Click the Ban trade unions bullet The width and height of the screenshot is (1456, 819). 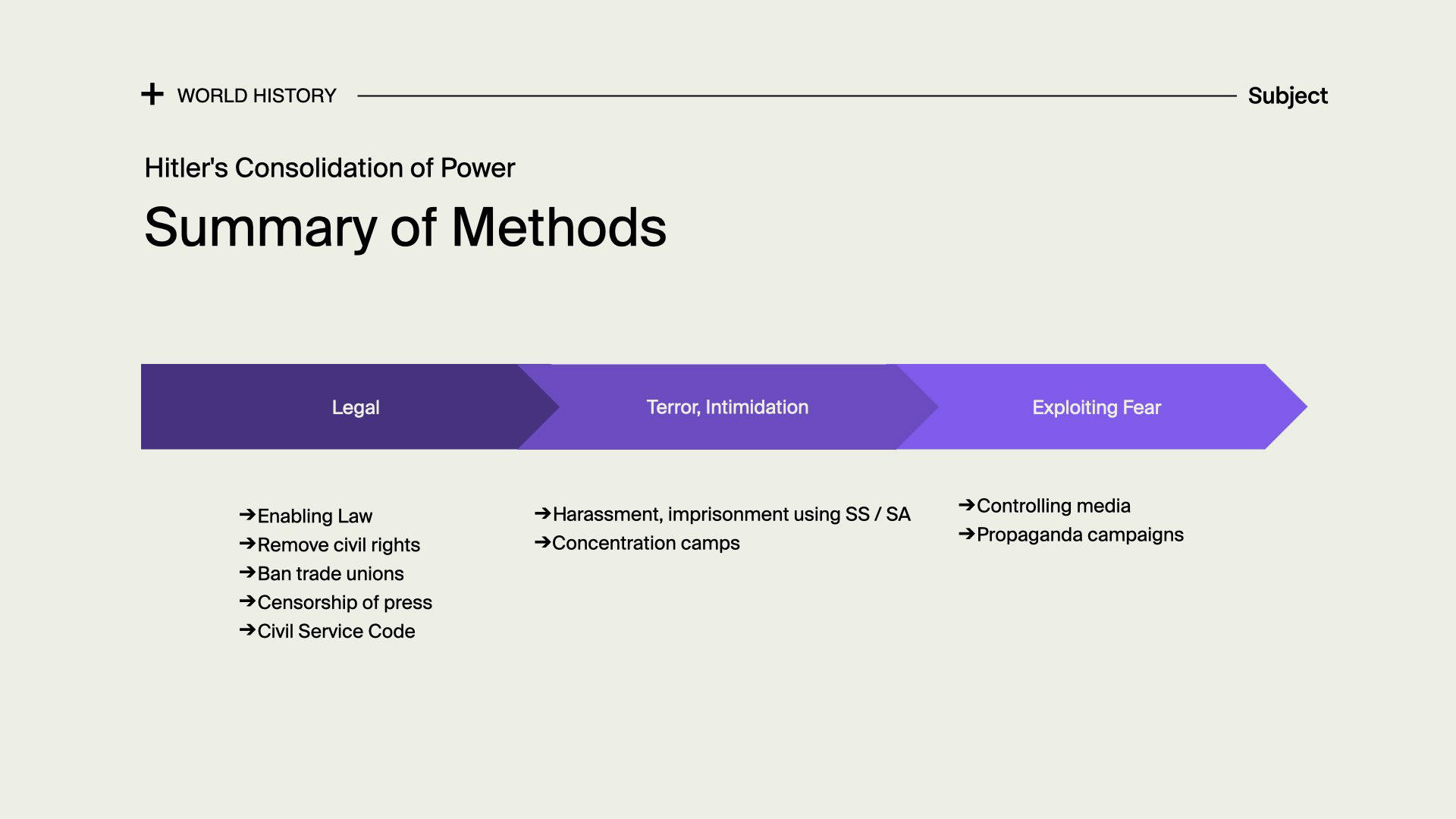pos(322,573)
